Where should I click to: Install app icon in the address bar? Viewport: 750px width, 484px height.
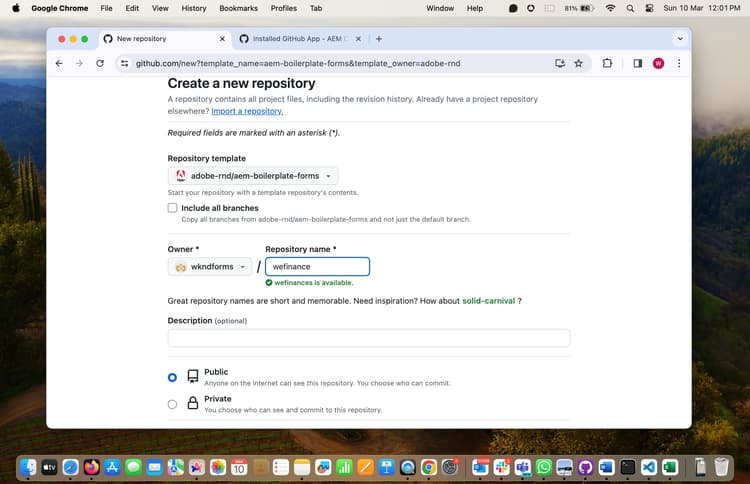pyautogui.click(x=560, y=63)
